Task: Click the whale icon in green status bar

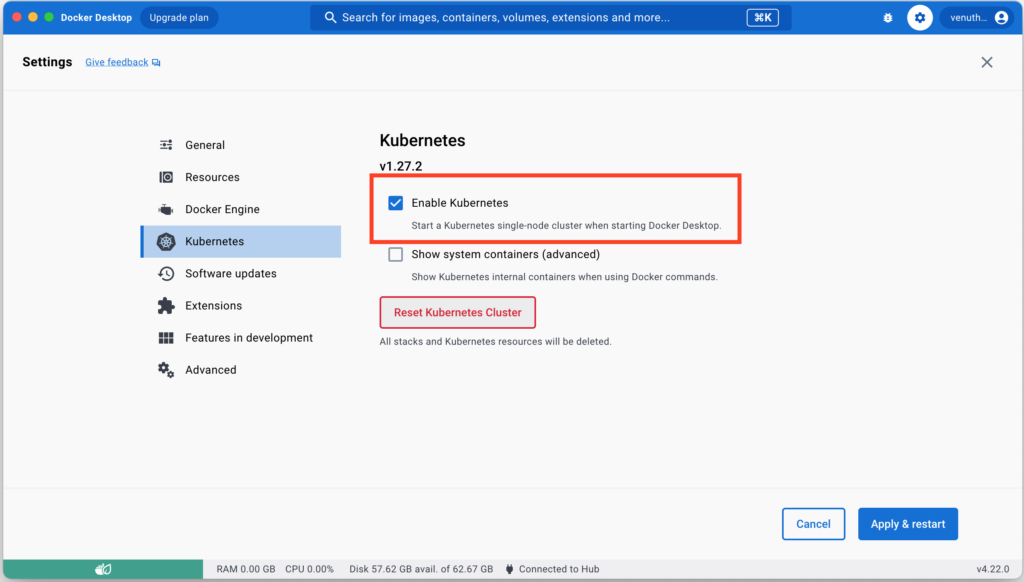Action: (103, 569)
